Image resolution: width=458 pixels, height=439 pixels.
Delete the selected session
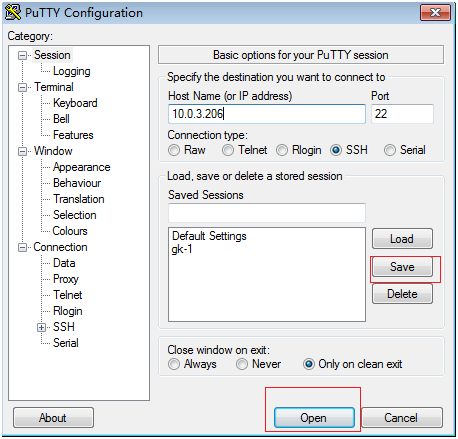click(x=402, y=294)
